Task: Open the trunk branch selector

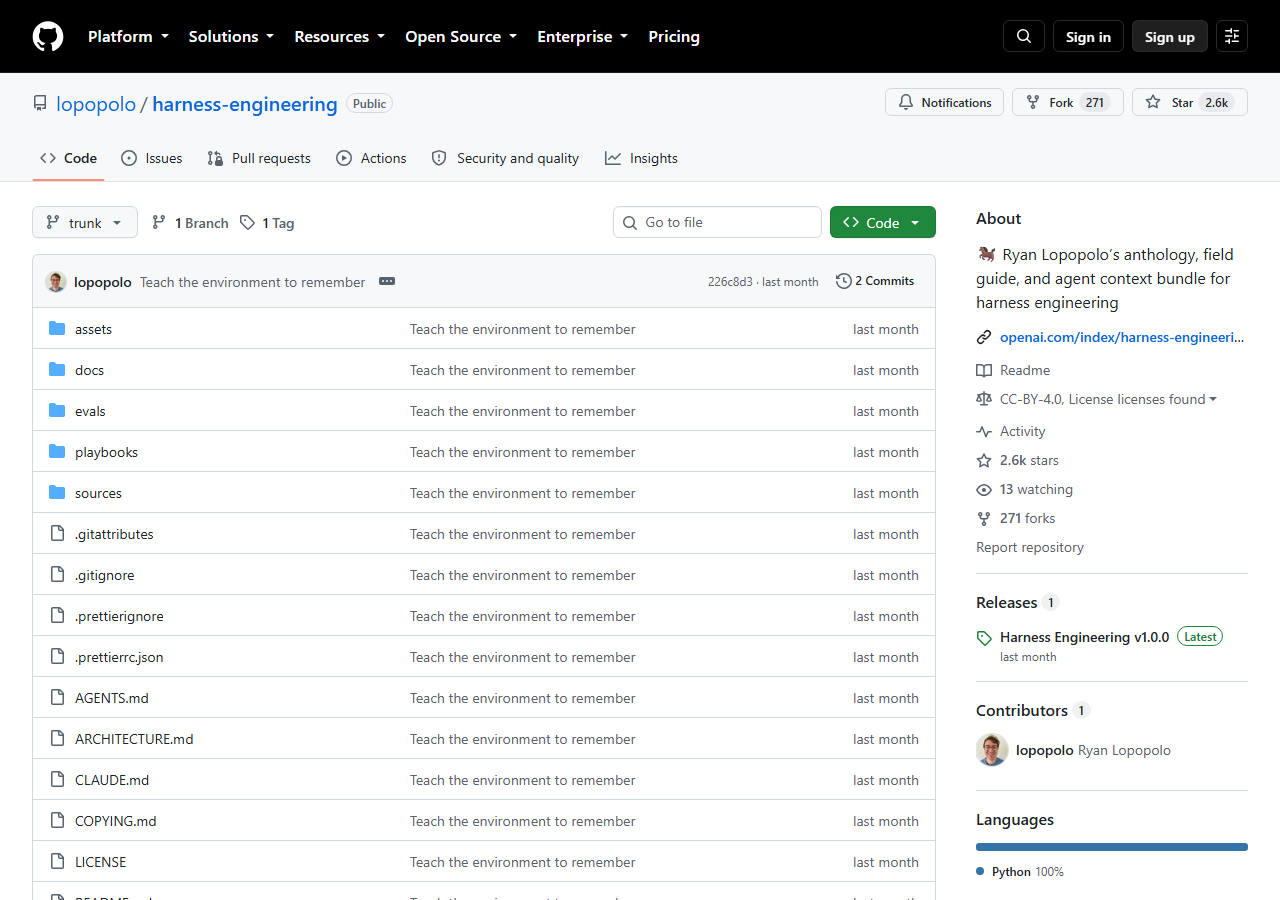Action: pyautogui.click(x=85, y=222)
